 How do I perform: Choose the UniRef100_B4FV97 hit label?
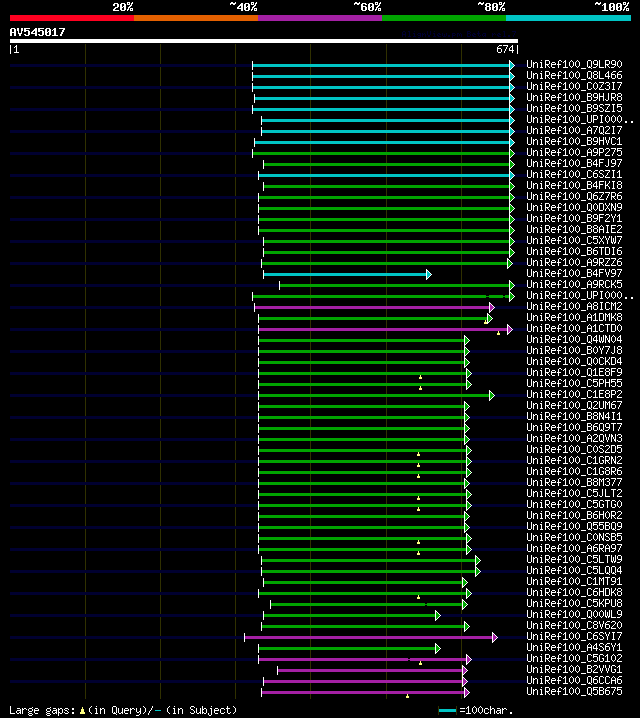click(574, 273)
